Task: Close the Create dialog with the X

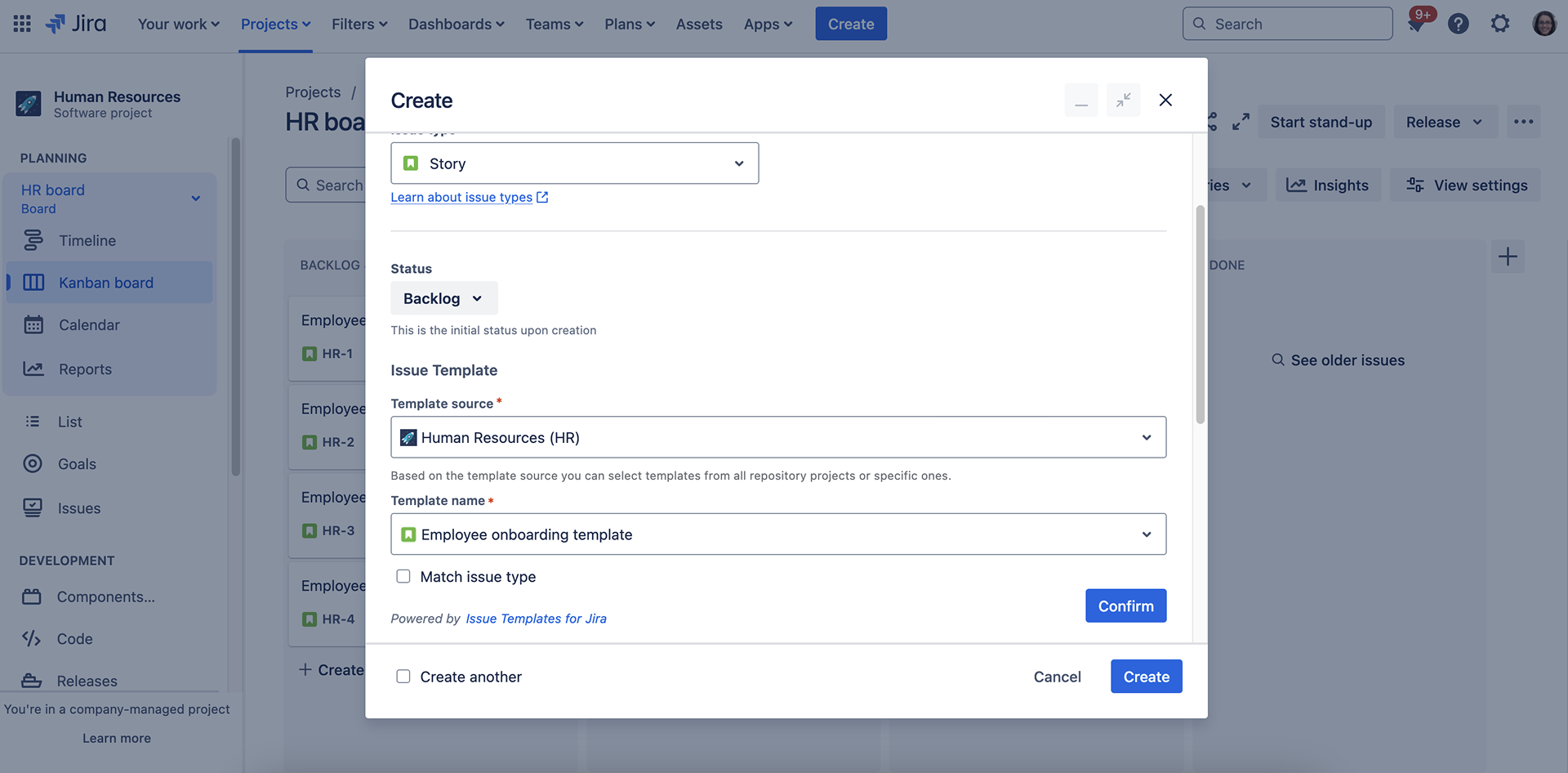Action: pos(1165,100)
